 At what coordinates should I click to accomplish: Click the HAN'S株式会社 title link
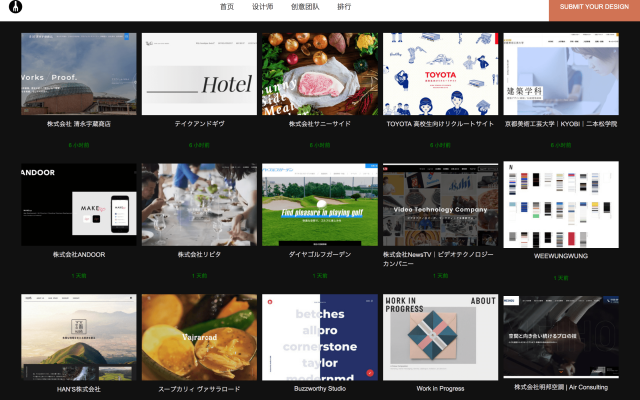79,389
